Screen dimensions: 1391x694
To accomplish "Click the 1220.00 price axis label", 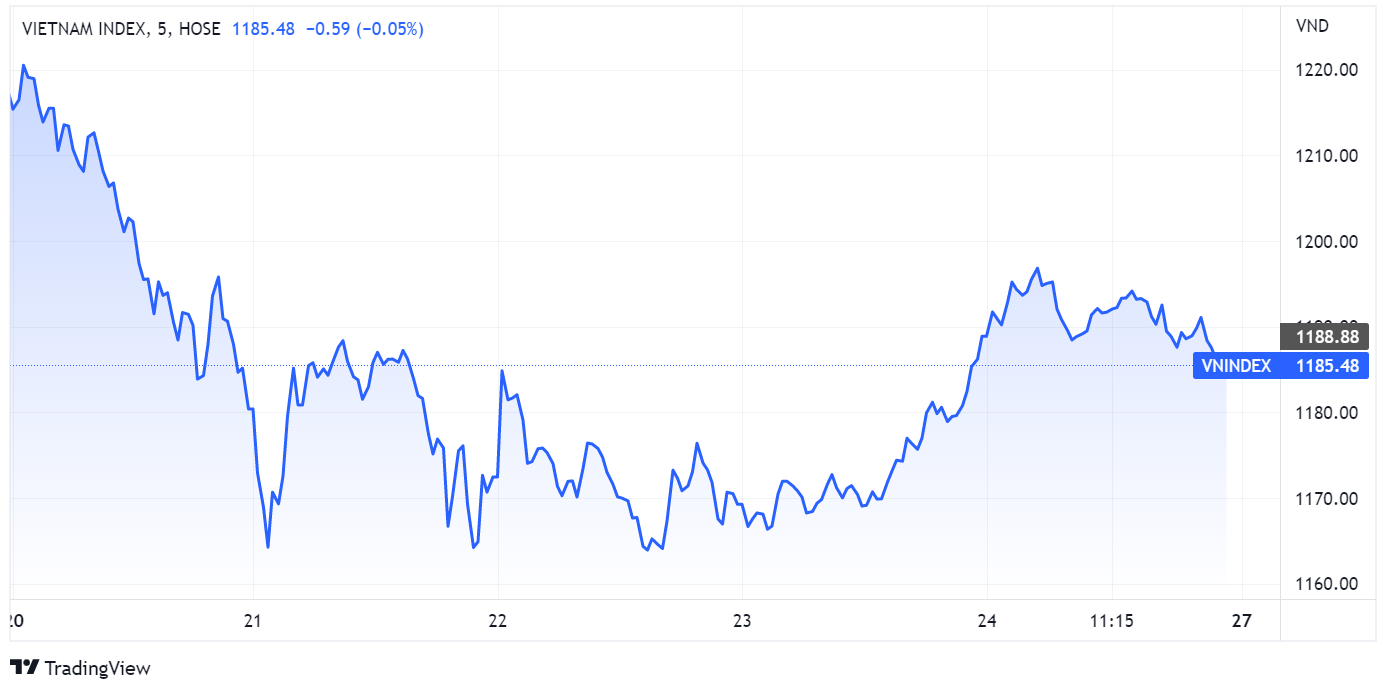I will [x=1326, y=70].
